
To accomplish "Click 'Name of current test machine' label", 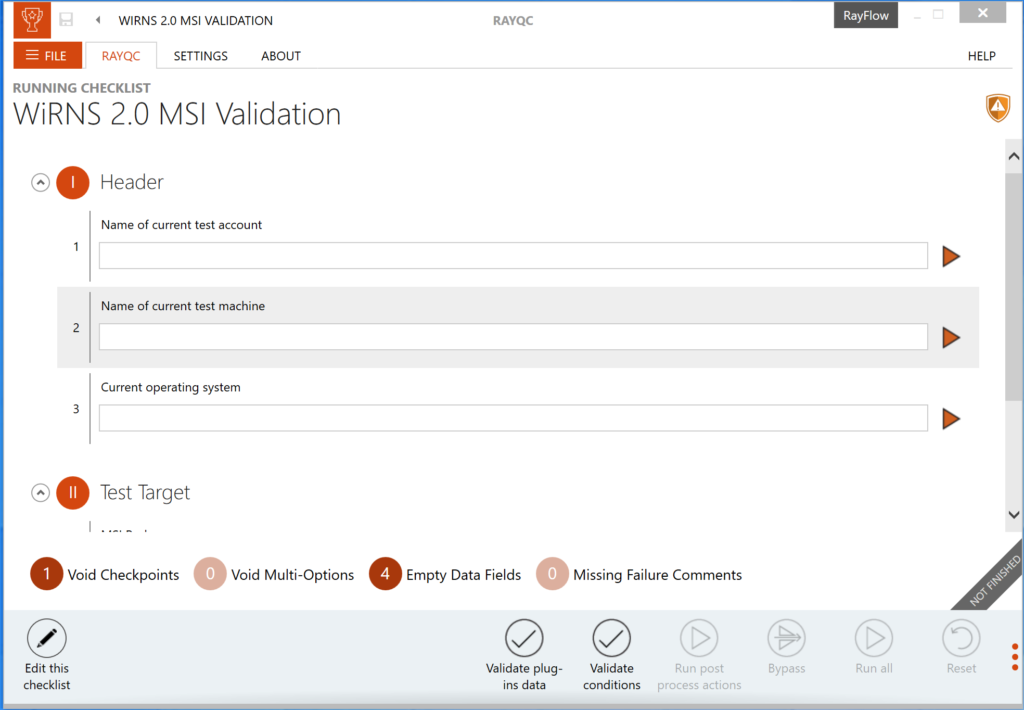I will pyautogui.click(x=183, y=306).
